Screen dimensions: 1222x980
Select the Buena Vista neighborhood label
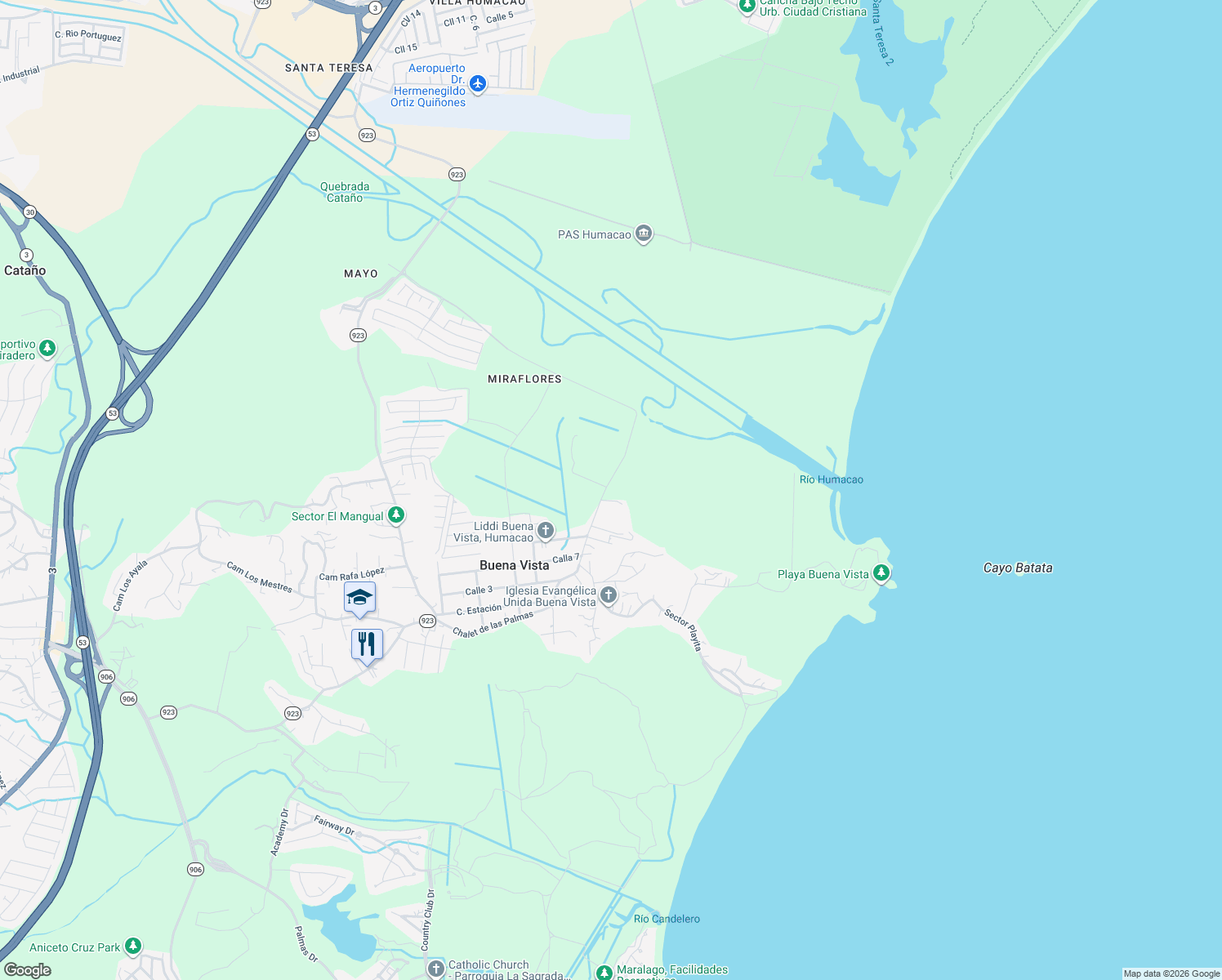coord(515,565)
